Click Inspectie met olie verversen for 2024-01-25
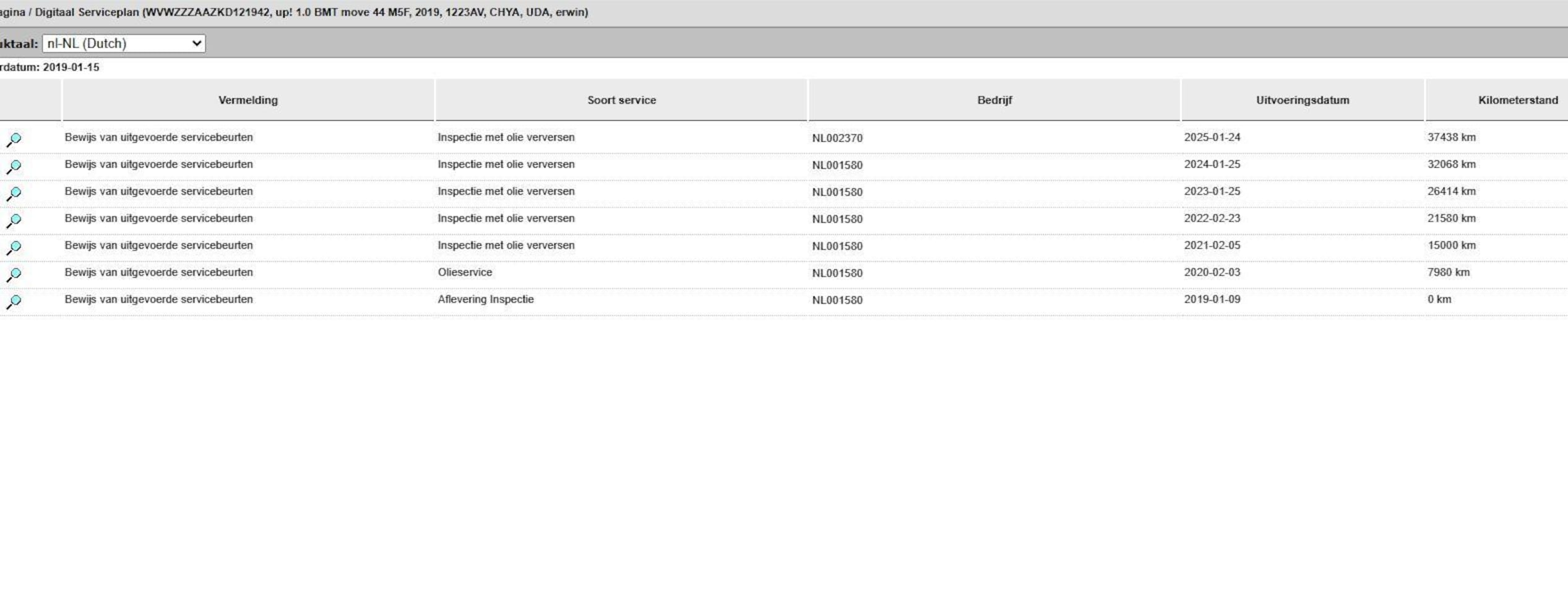Viewport: 1568px width, 594px height. coord(506,165)
